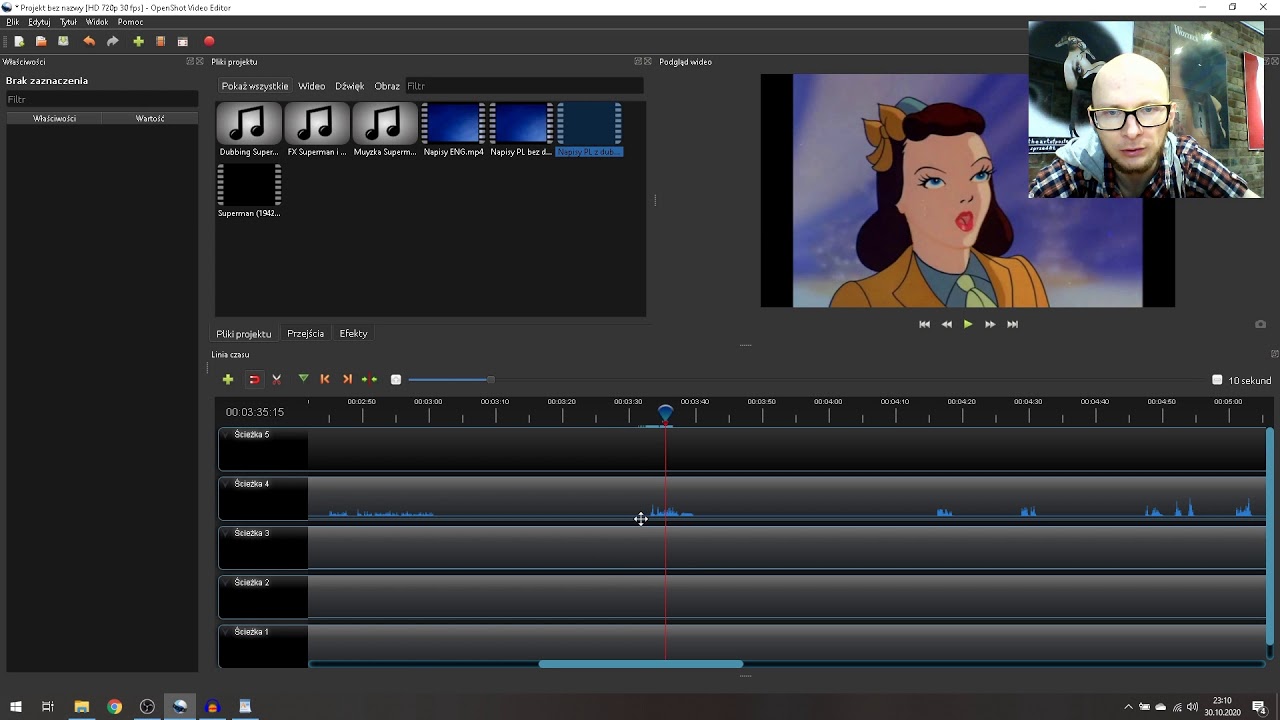Viewport: 1280px width, 720px height.
Task: Toggle the razor scissors tool
Action: click(x=277, y=379)
